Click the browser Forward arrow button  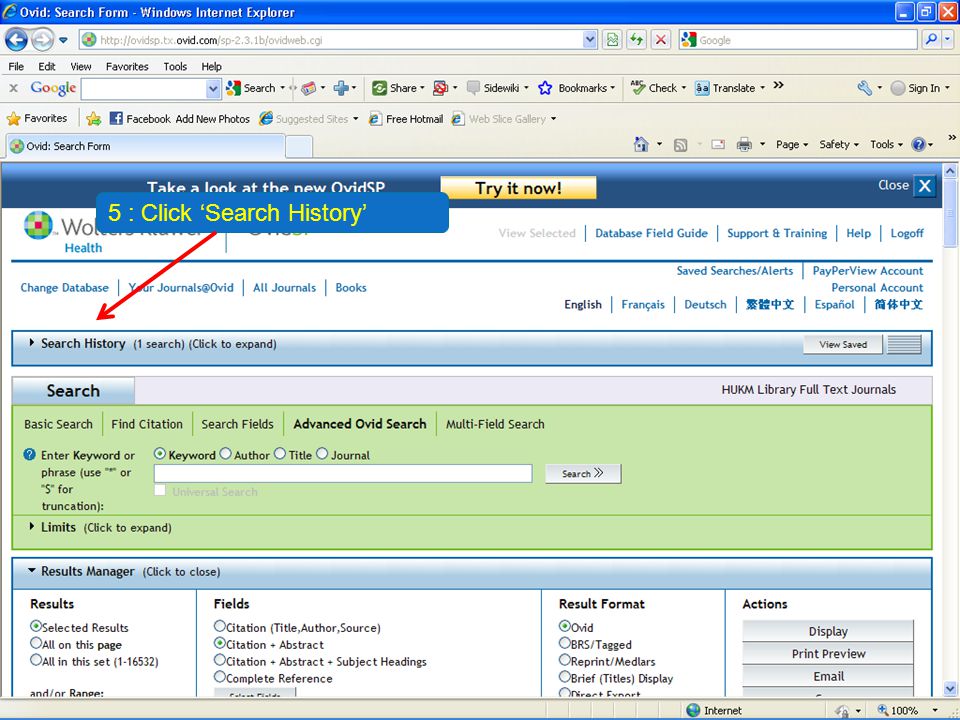tap(42, 40)
